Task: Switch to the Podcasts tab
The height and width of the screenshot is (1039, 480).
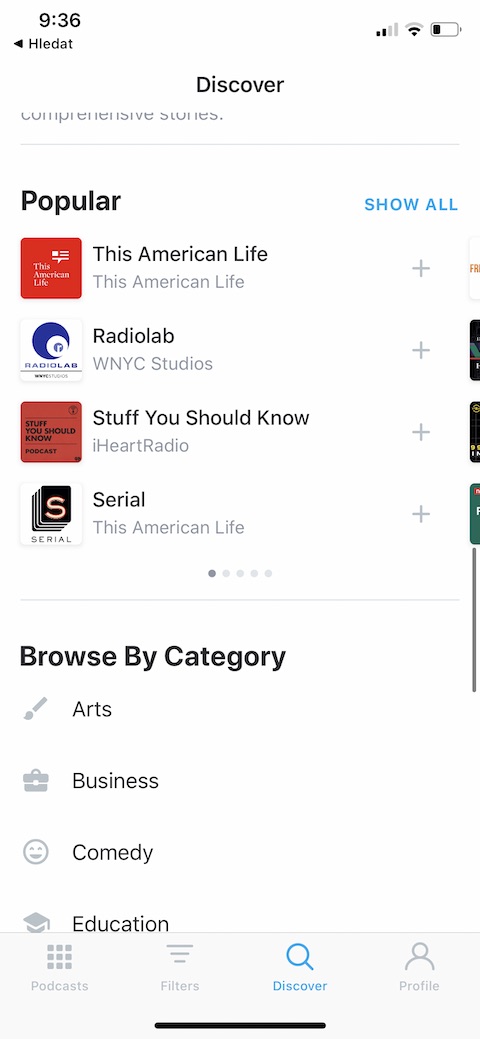Action: (x=60, y=967)
